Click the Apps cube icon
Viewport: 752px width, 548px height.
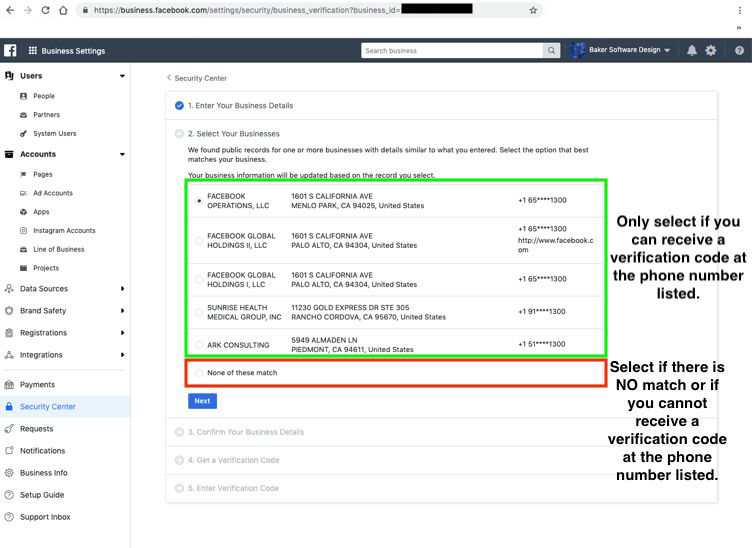pyautogui.click(x=24, y=211)
